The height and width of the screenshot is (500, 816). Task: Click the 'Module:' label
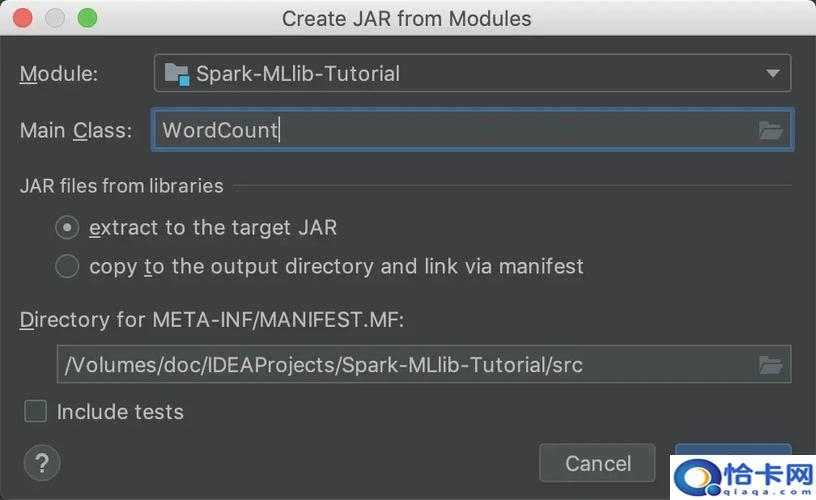(x=59, y=73)
